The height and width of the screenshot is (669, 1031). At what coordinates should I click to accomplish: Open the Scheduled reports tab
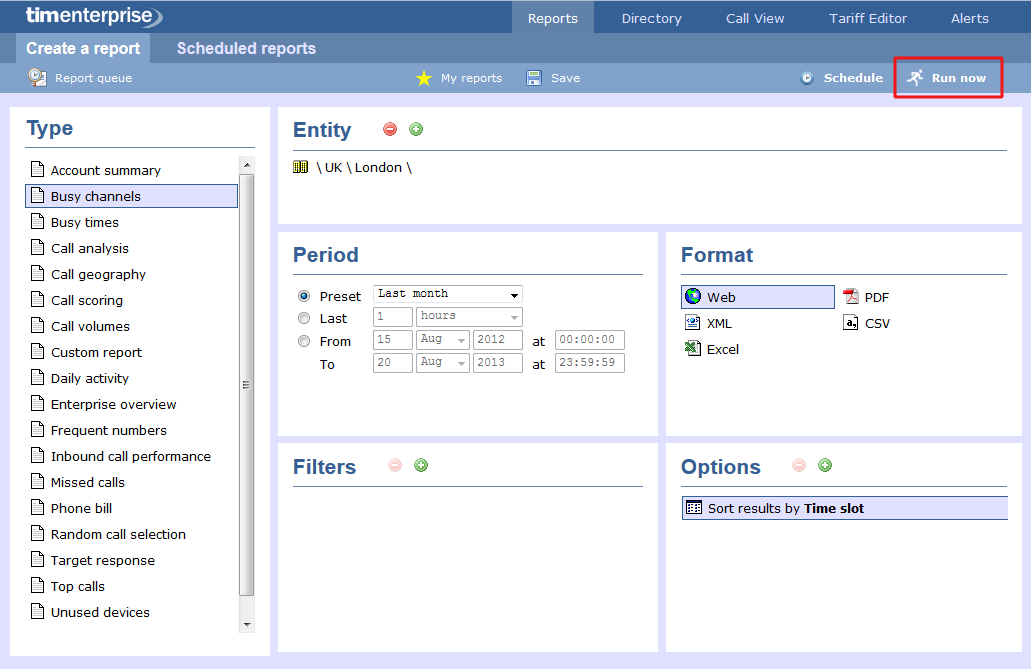246,48
